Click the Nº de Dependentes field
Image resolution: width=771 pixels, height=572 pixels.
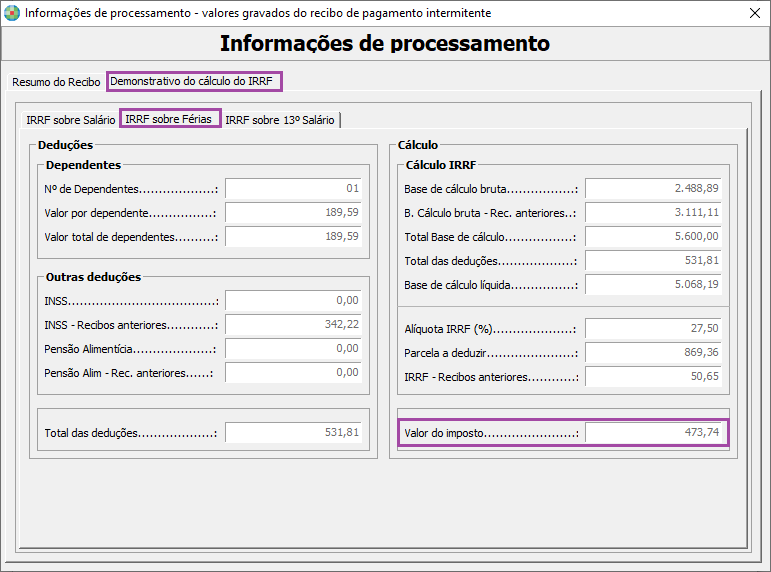tap(294, 189)
